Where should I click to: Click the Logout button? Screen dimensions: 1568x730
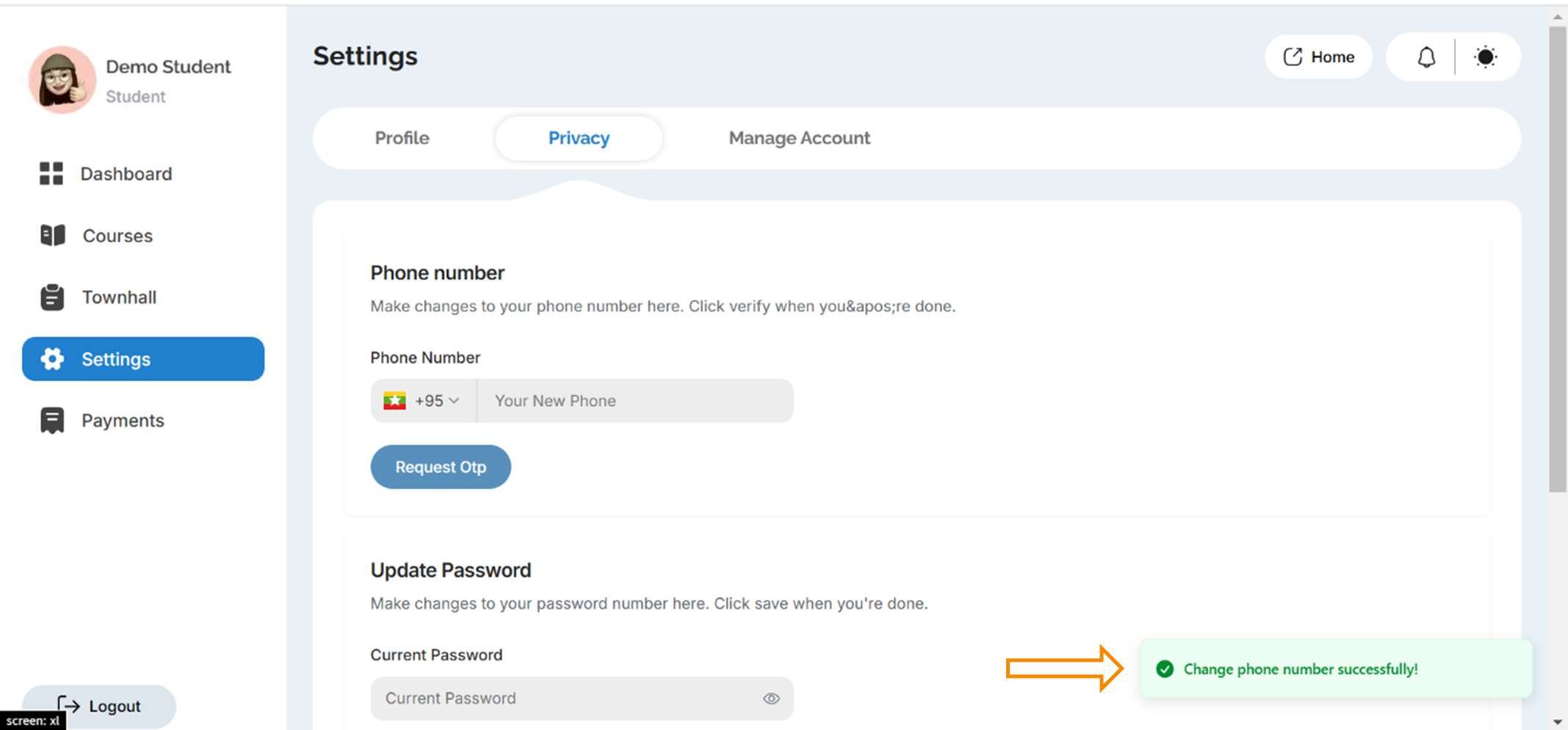99,706
